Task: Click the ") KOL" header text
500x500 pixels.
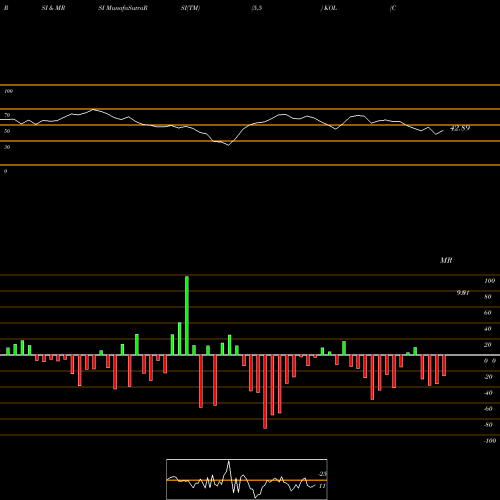Action: tap(329, 8)
